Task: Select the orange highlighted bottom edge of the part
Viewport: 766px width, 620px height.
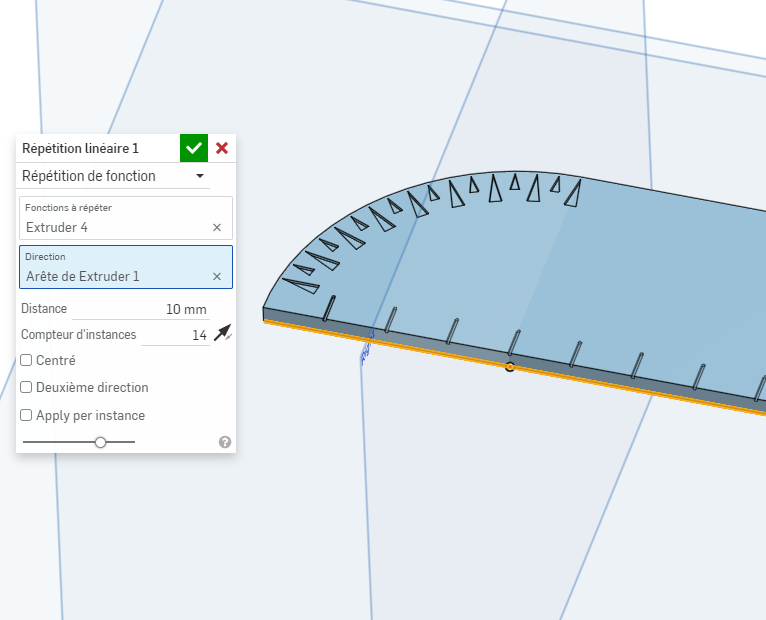Action: tap(600, 383)
